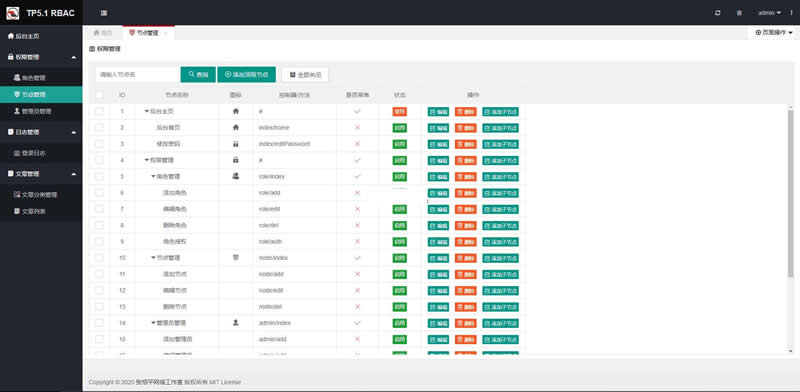The width and height of the screenshot is (800, 392).
Task: Click the home icon in row 1
Action: coord(235,111)
